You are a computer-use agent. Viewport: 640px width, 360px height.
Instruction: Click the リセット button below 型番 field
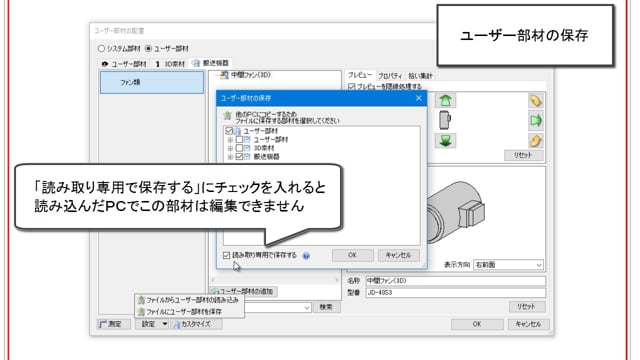pyautogui.click(x=527, y=307)
